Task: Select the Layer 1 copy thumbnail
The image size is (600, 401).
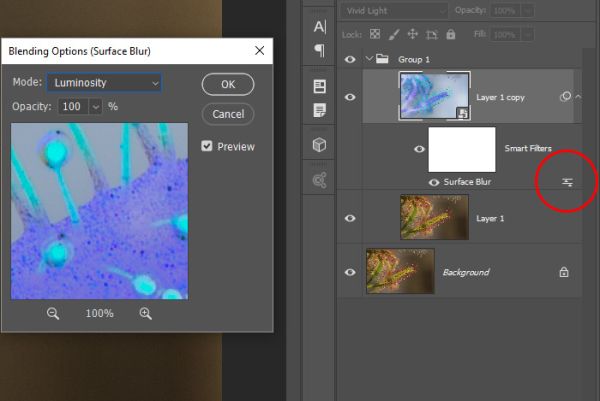Action: [x=434, y=96]
